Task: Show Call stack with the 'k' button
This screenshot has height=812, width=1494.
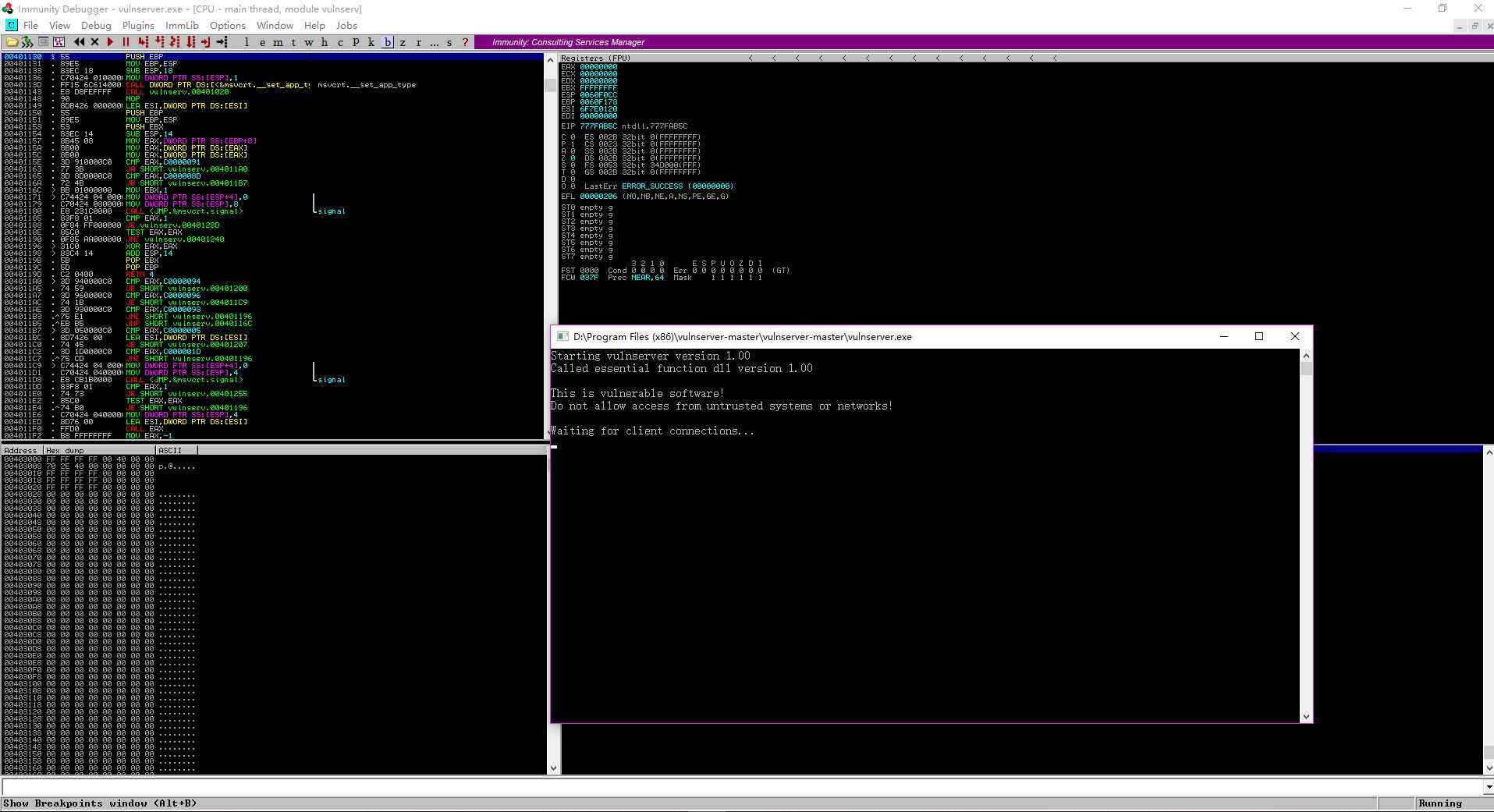Action: click(371, 42)
